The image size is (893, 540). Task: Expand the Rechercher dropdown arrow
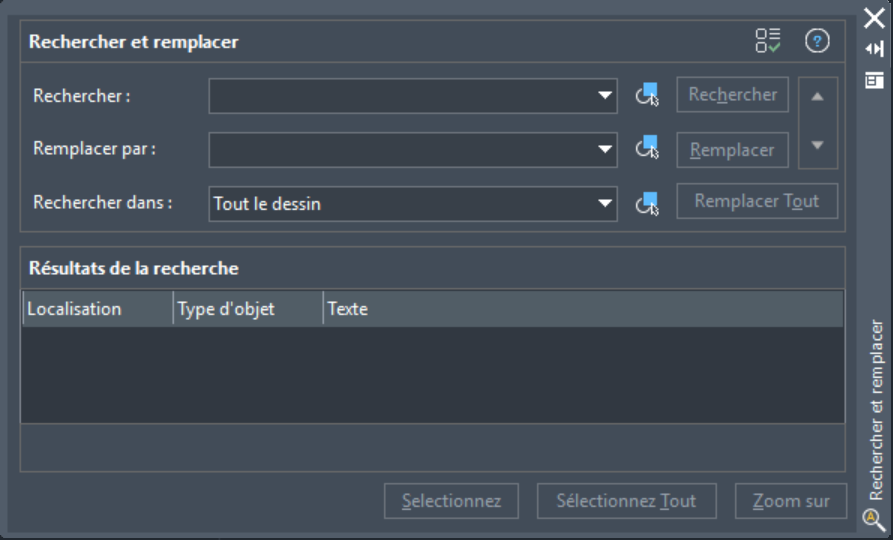[605, 96]
